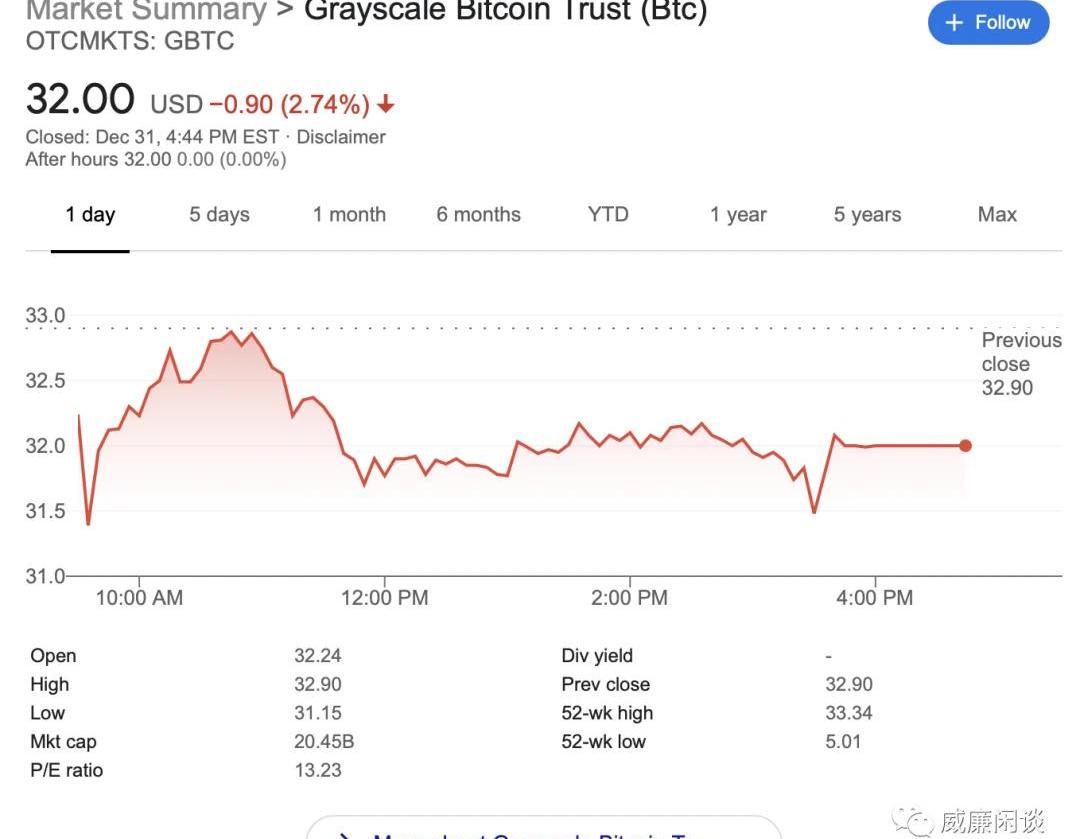
Task: View the 5 years chart range
Action: click(x=867, y=215)
